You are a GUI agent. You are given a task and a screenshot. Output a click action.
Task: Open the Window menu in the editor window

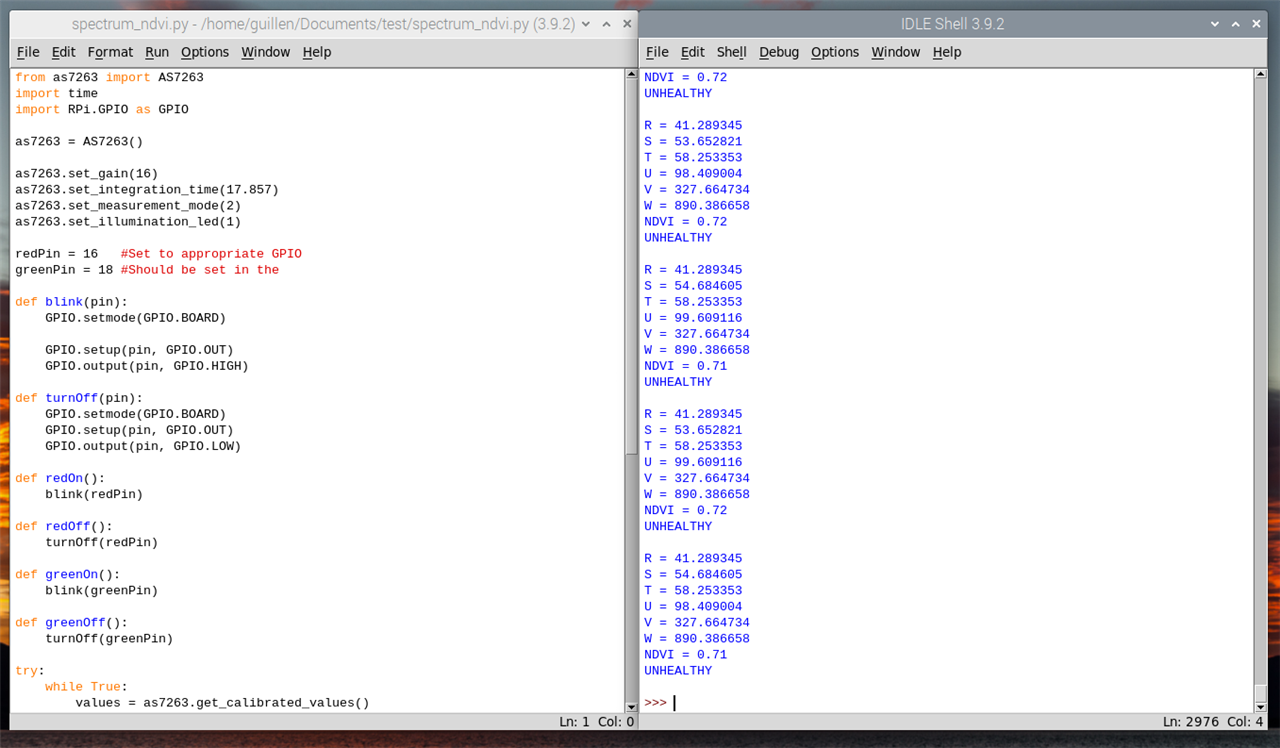(x=266, y=52)
